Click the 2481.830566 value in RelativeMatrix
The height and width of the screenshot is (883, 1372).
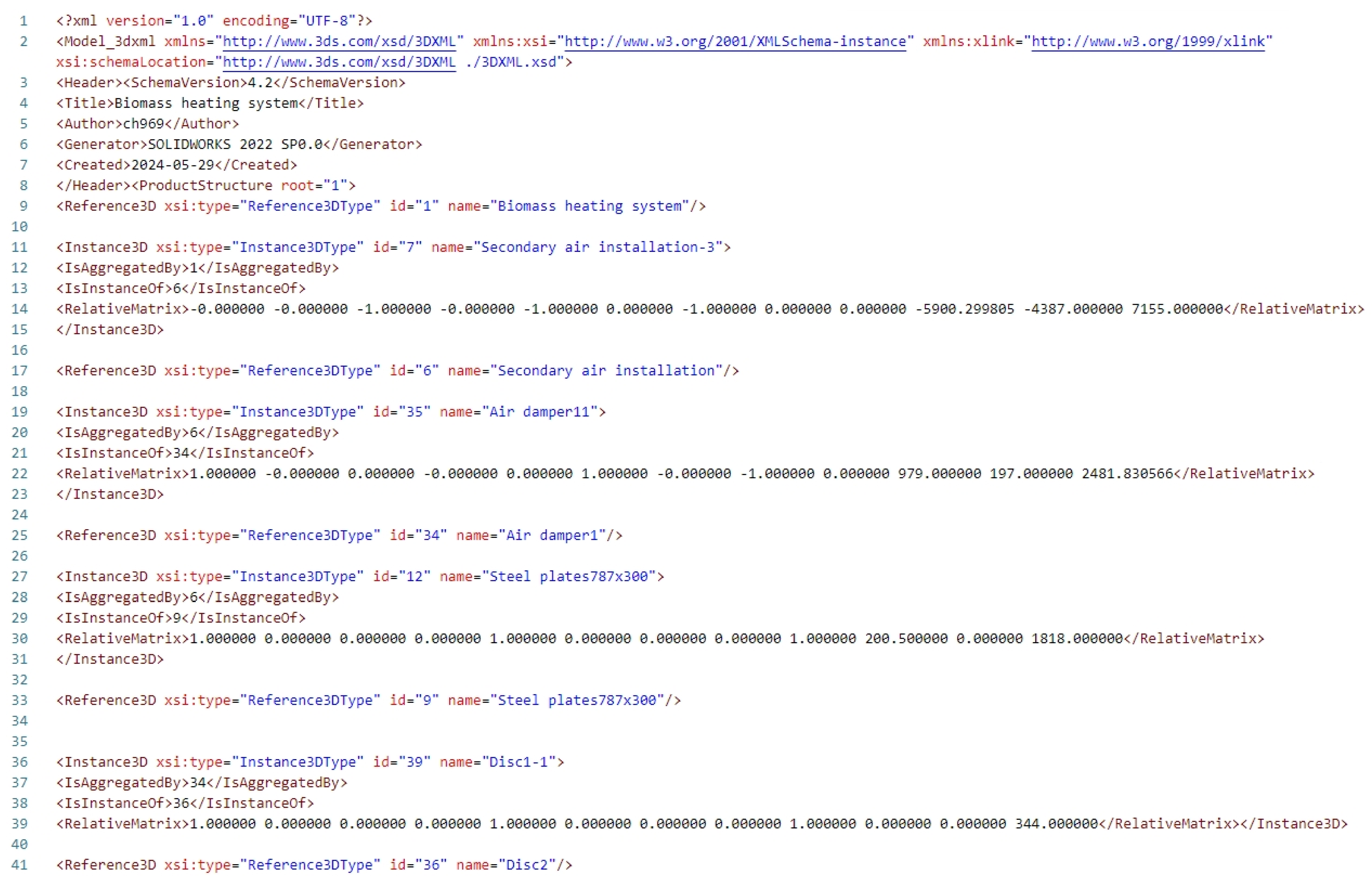tap(1127, 474)
